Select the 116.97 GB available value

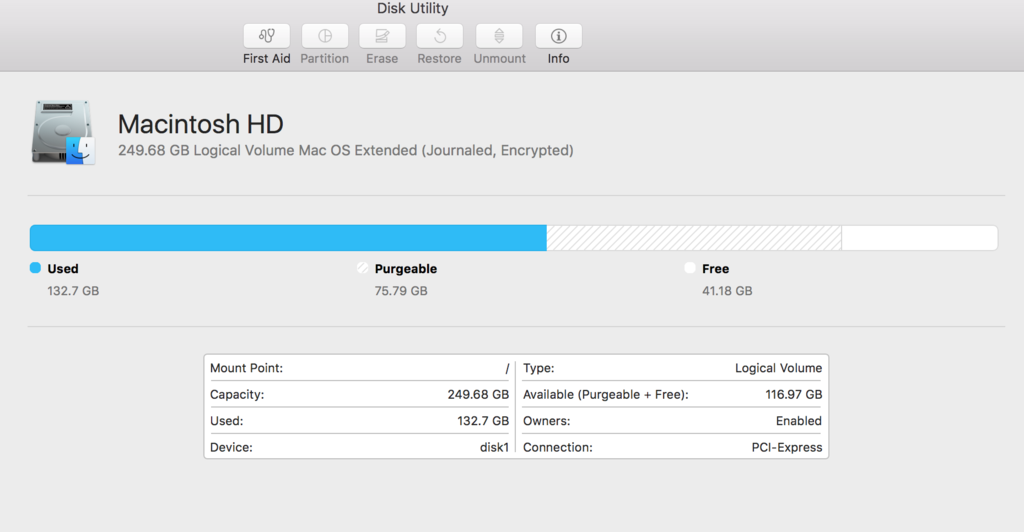point(793,395)
